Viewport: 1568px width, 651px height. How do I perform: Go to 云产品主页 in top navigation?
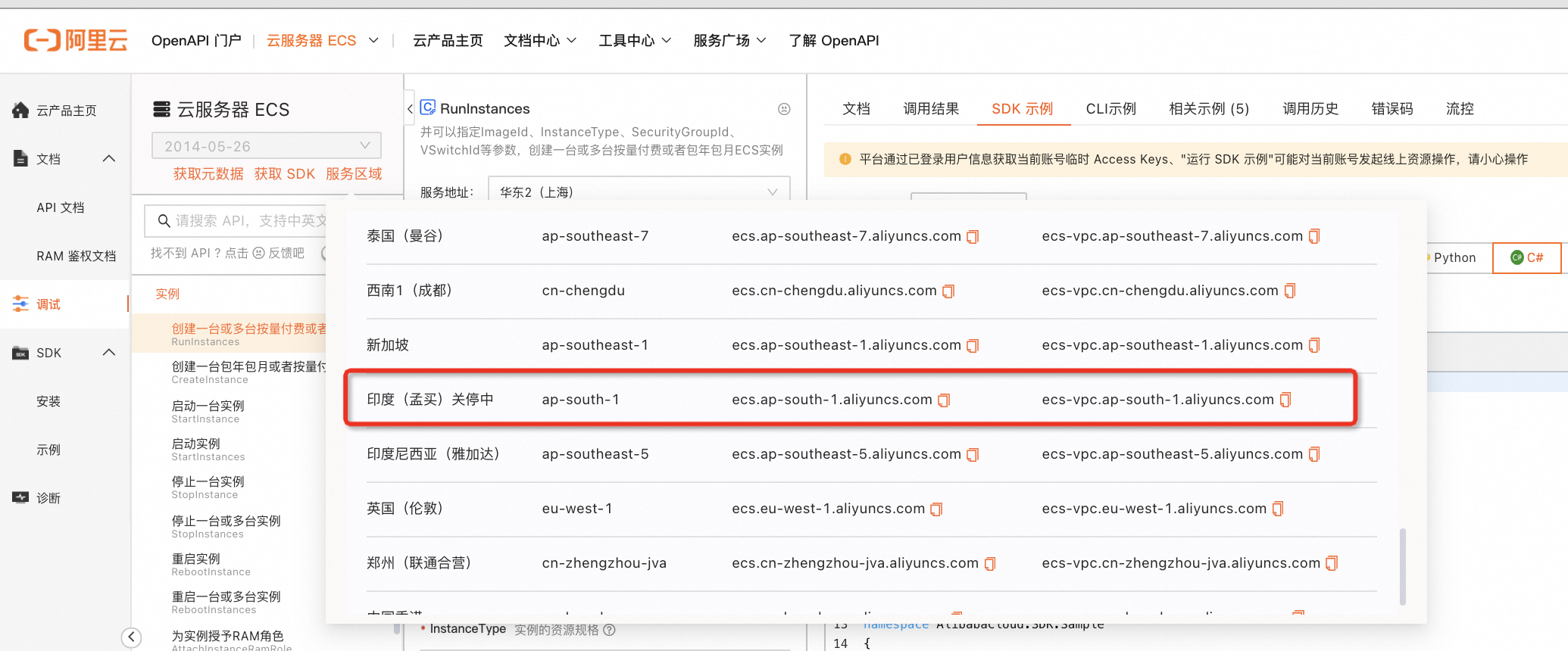point(448,40)
